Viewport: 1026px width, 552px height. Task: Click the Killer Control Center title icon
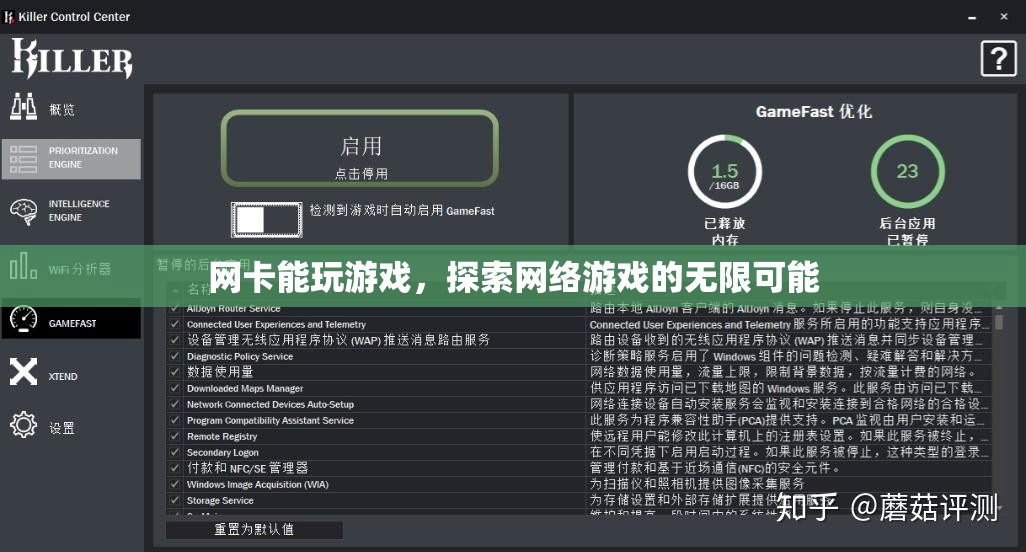coord(9,17)
